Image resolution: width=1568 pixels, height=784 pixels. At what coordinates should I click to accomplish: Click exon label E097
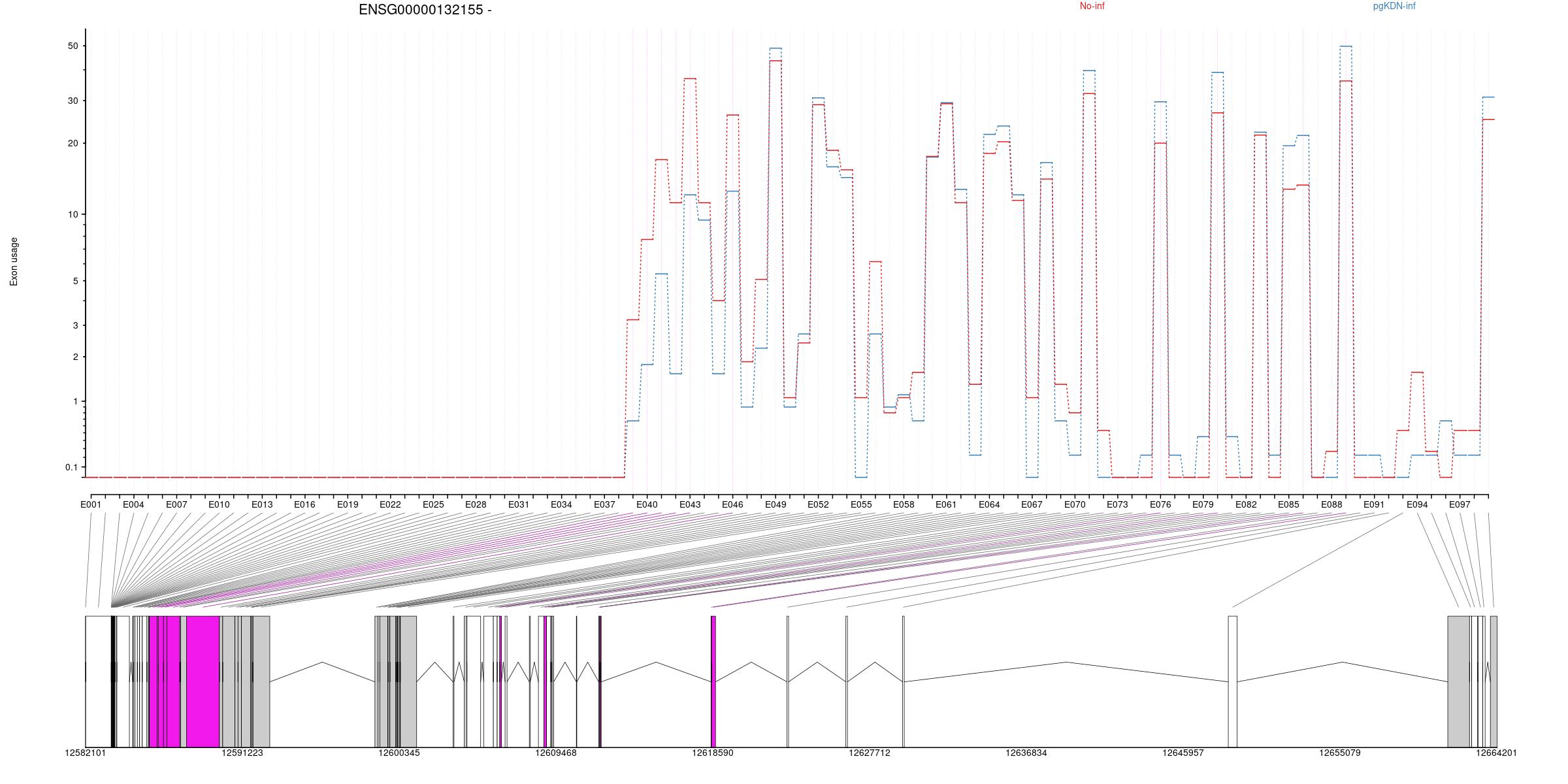point(1460,504)
